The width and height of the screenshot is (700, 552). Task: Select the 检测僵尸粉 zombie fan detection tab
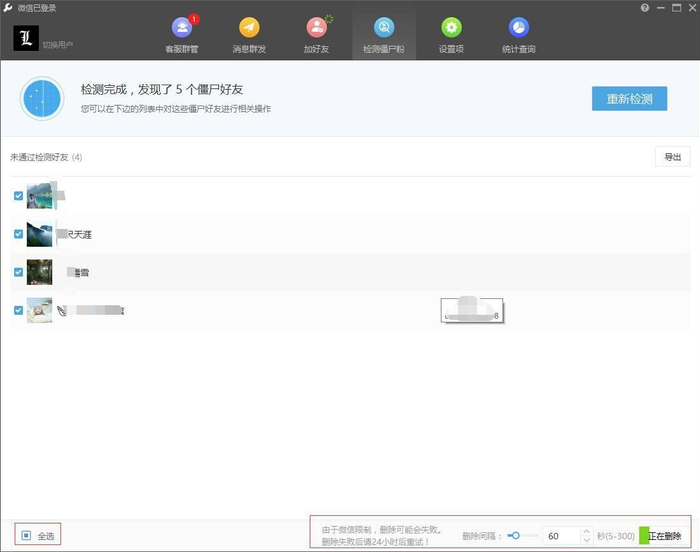pos(384,35)
